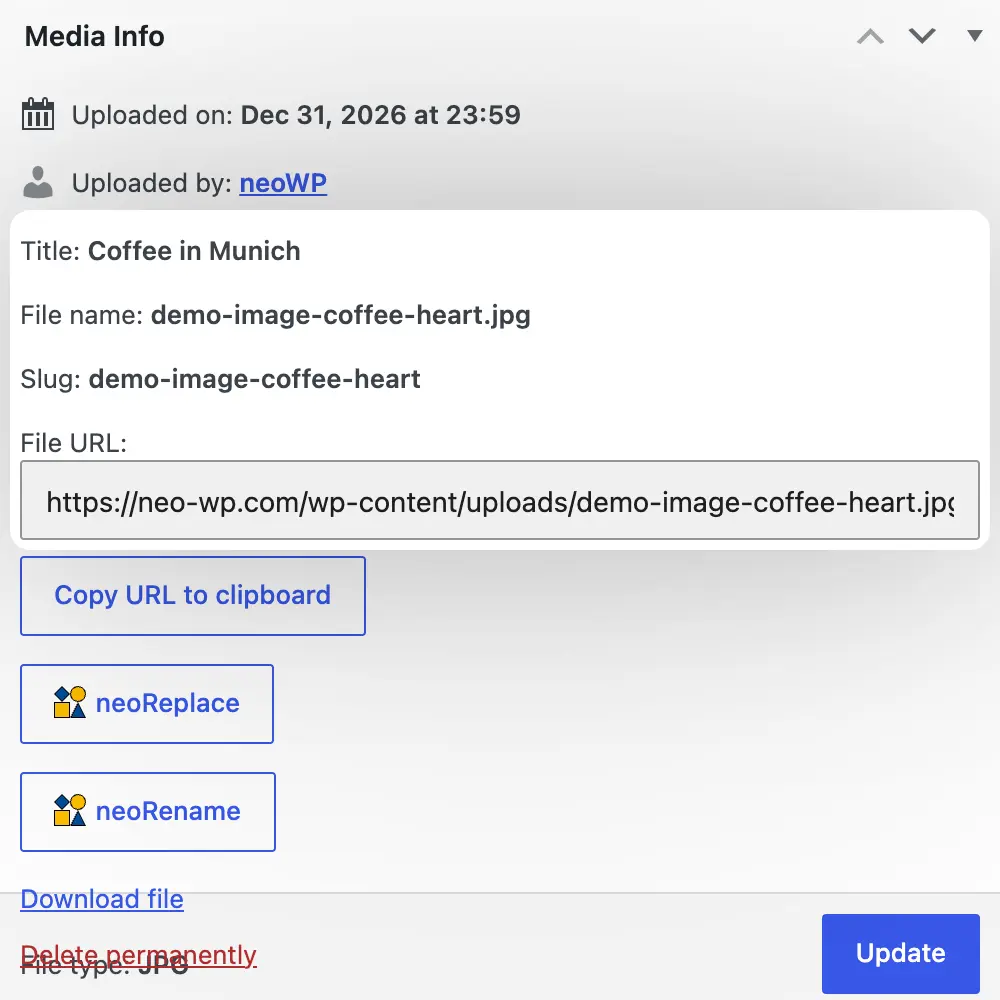This screenshot has width=1000, height=1000.
Task: Move Media Info panel up
Action: [870, 36]
